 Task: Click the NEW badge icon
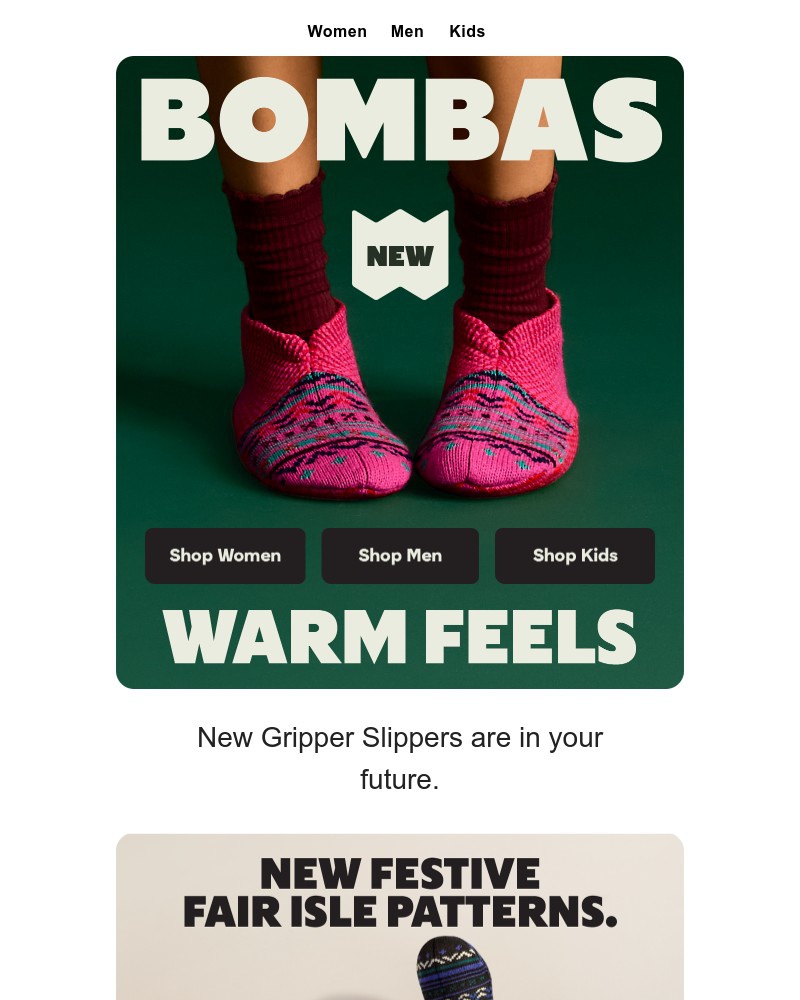(x=400, y=254)
